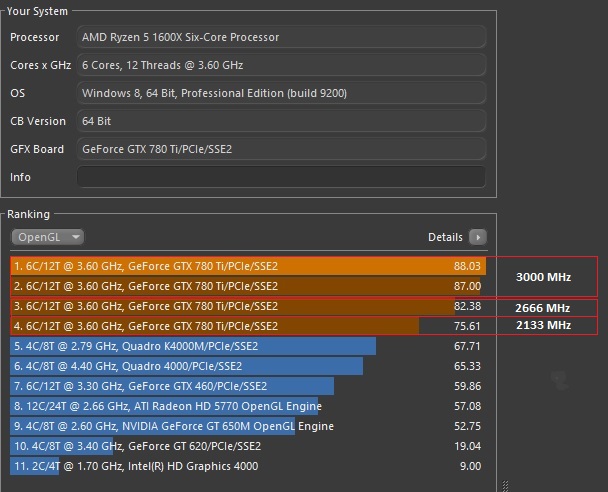Image resolution: width=608 pixels, height=492 pixels.
Task: Select the GeForce GTX 460 ranking row
Action: [x=248, y=386]
